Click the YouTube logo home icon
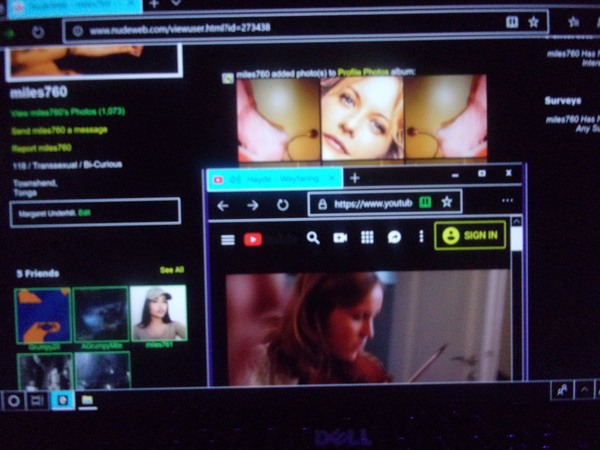 coord(254,239)
